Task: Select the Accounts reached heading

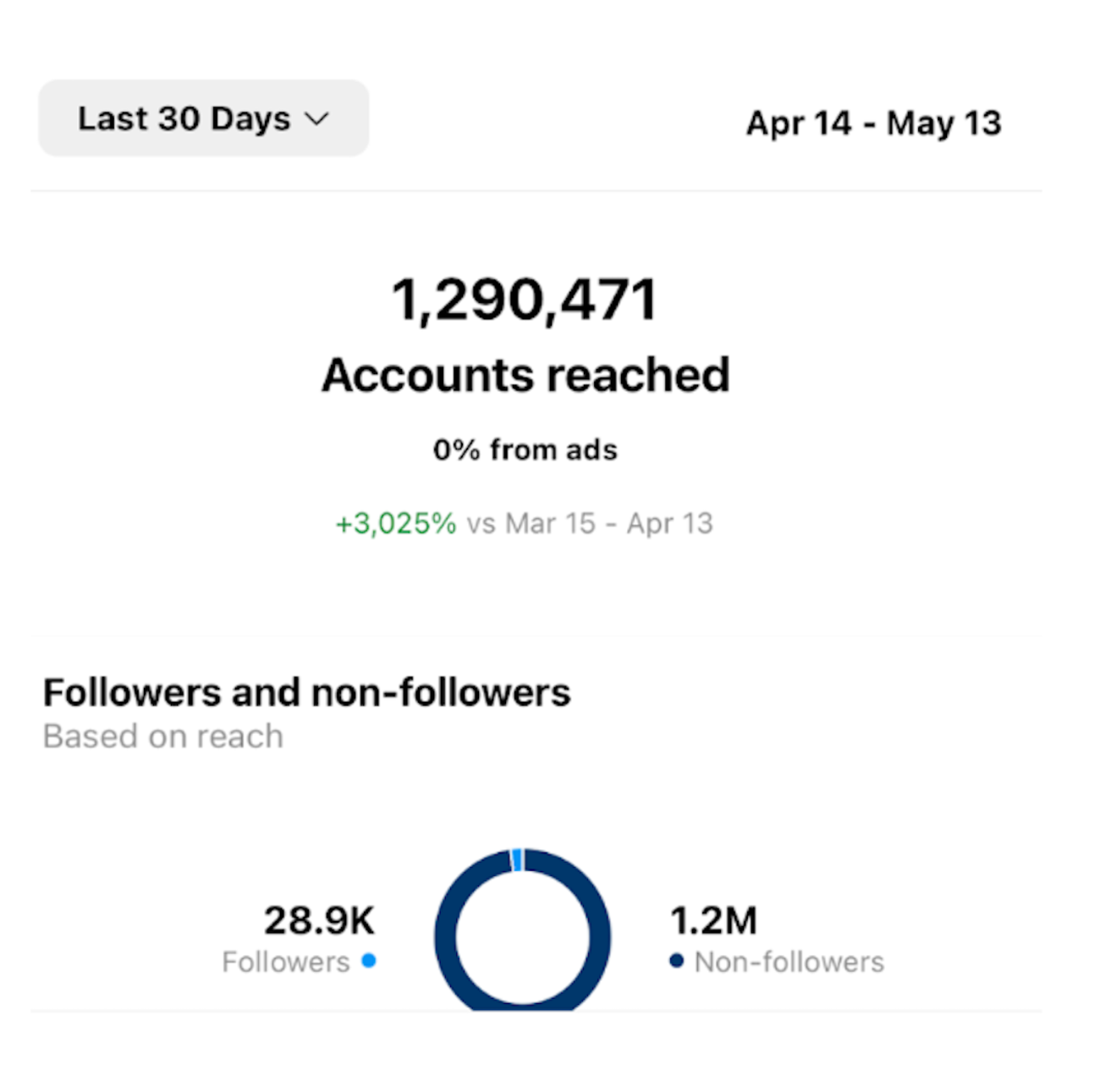Action: 525,375
